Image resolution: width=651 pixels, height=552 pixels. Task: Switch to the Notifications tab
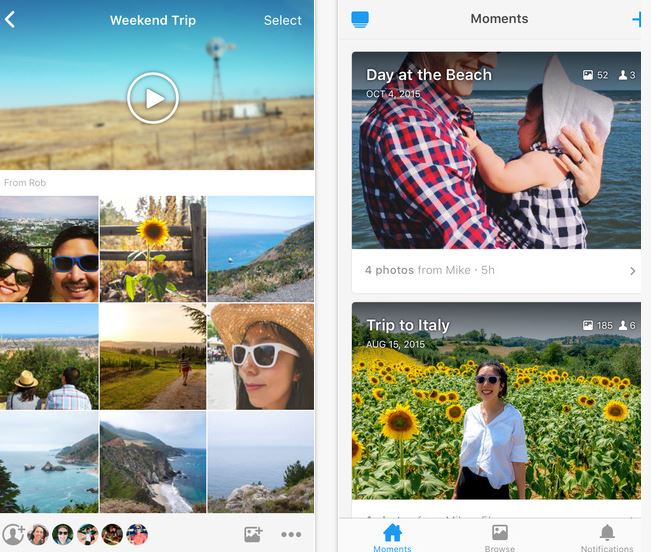607,537
